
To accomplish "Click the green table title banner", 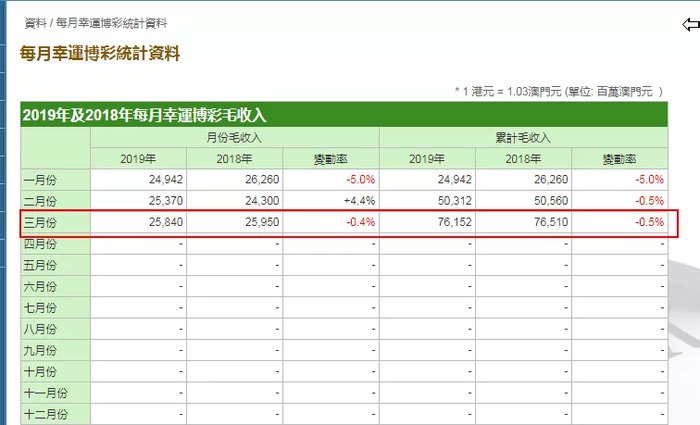I will [x=344, y=115].
